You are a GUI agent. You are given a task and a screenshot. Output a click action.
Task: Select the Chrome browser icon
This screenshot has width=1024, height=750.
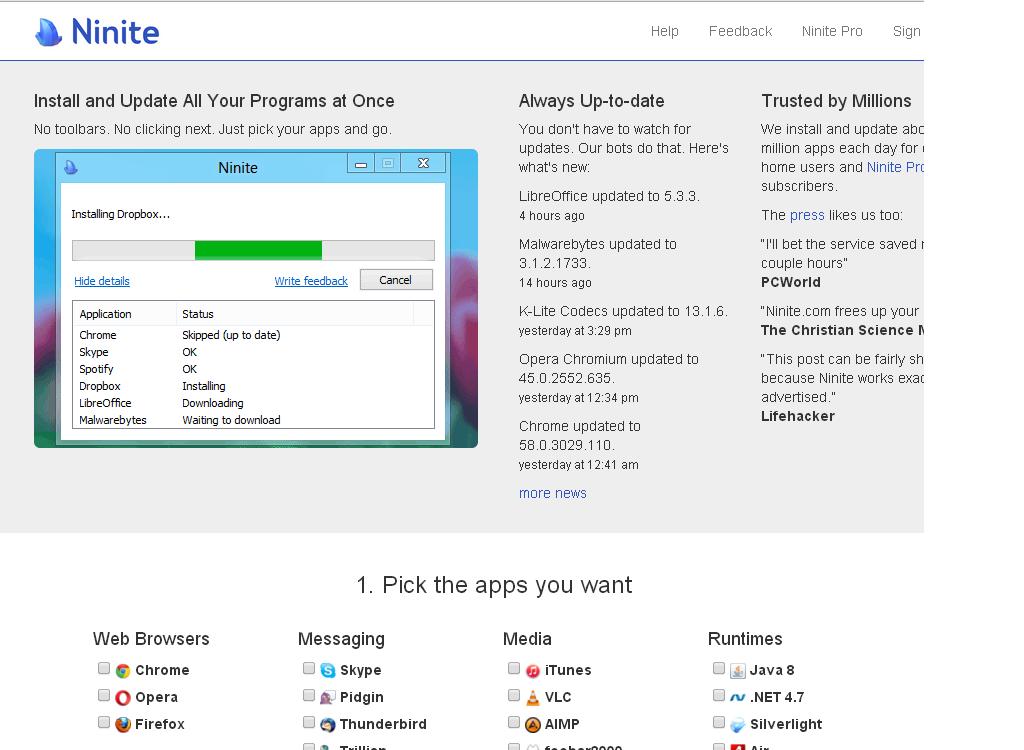123,670
